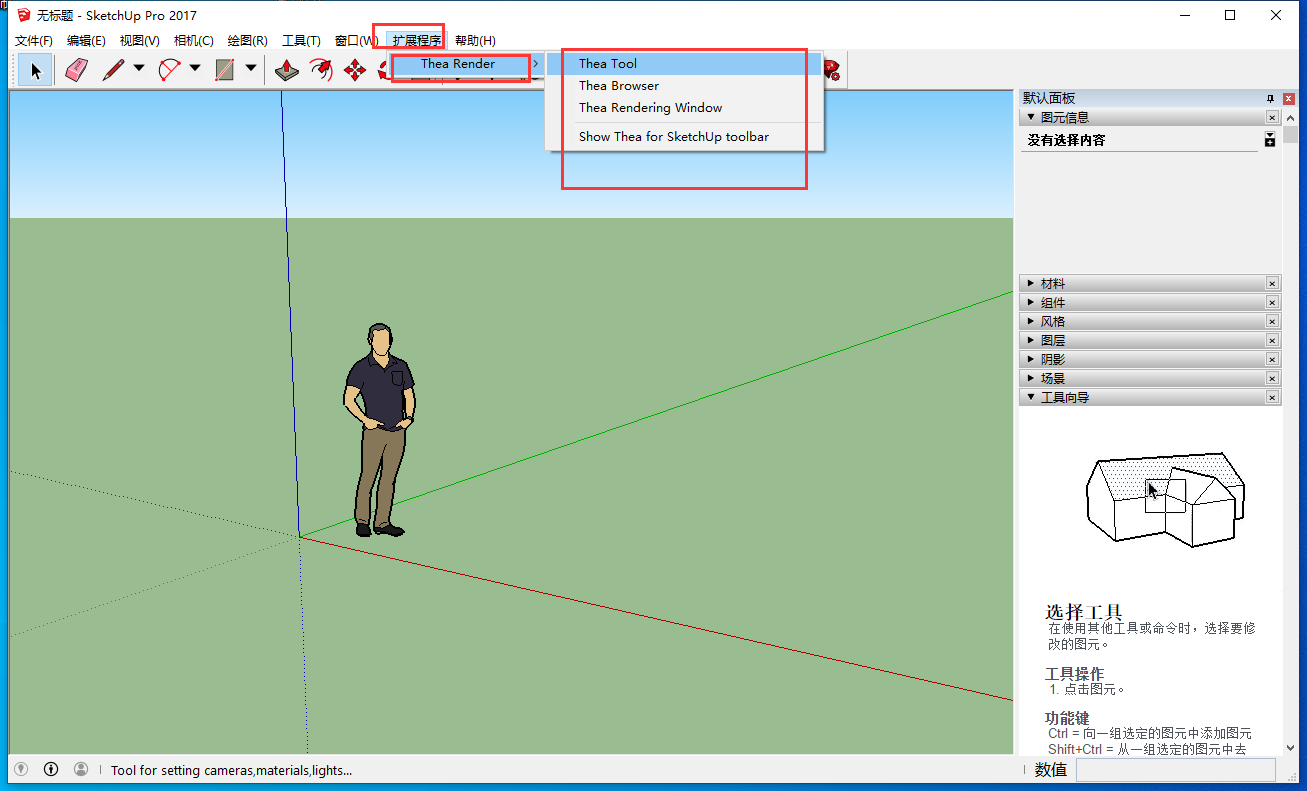This screenshot has width=1307, height=791.
Task: Open the 绘图(R) menu
Action: 248,41
